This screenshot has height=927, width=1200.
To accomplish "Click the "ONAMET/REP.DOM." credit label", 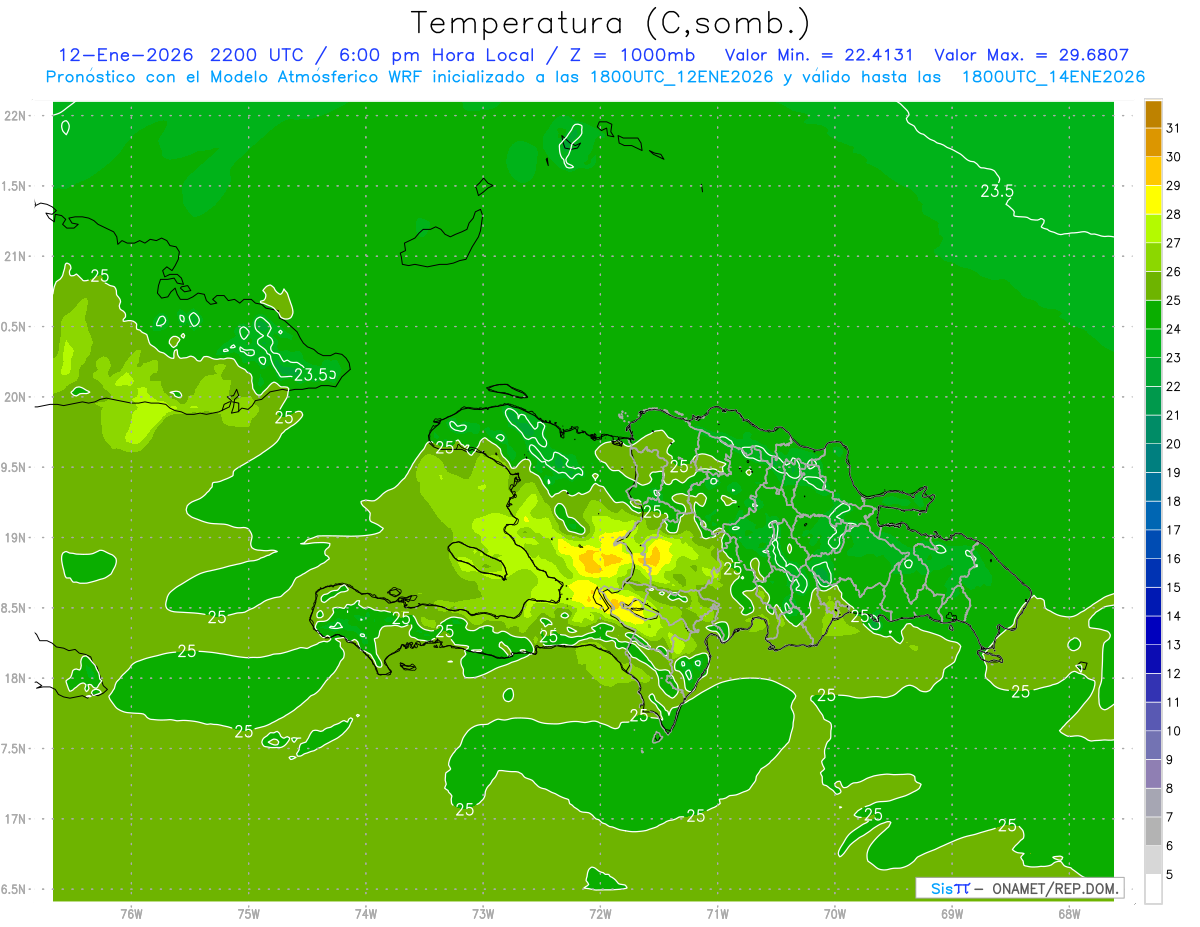I will (1055, 888).
